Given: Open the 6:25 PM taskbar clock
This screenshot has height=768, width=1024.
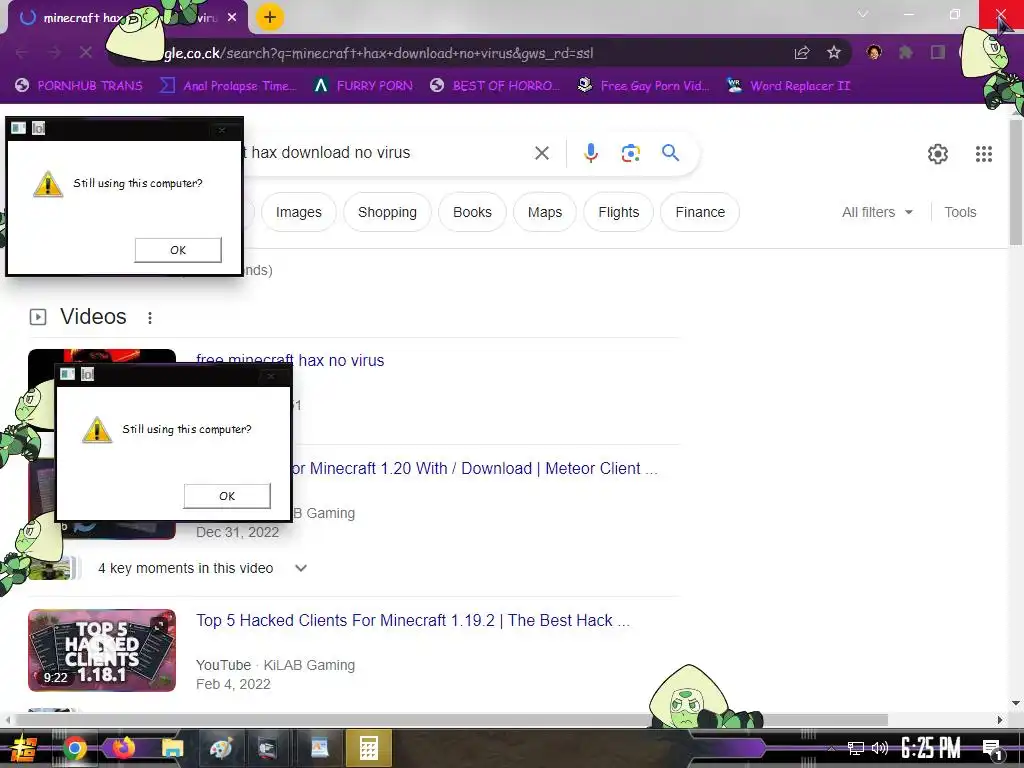Looking at the screenshot, I should (931, 748).
